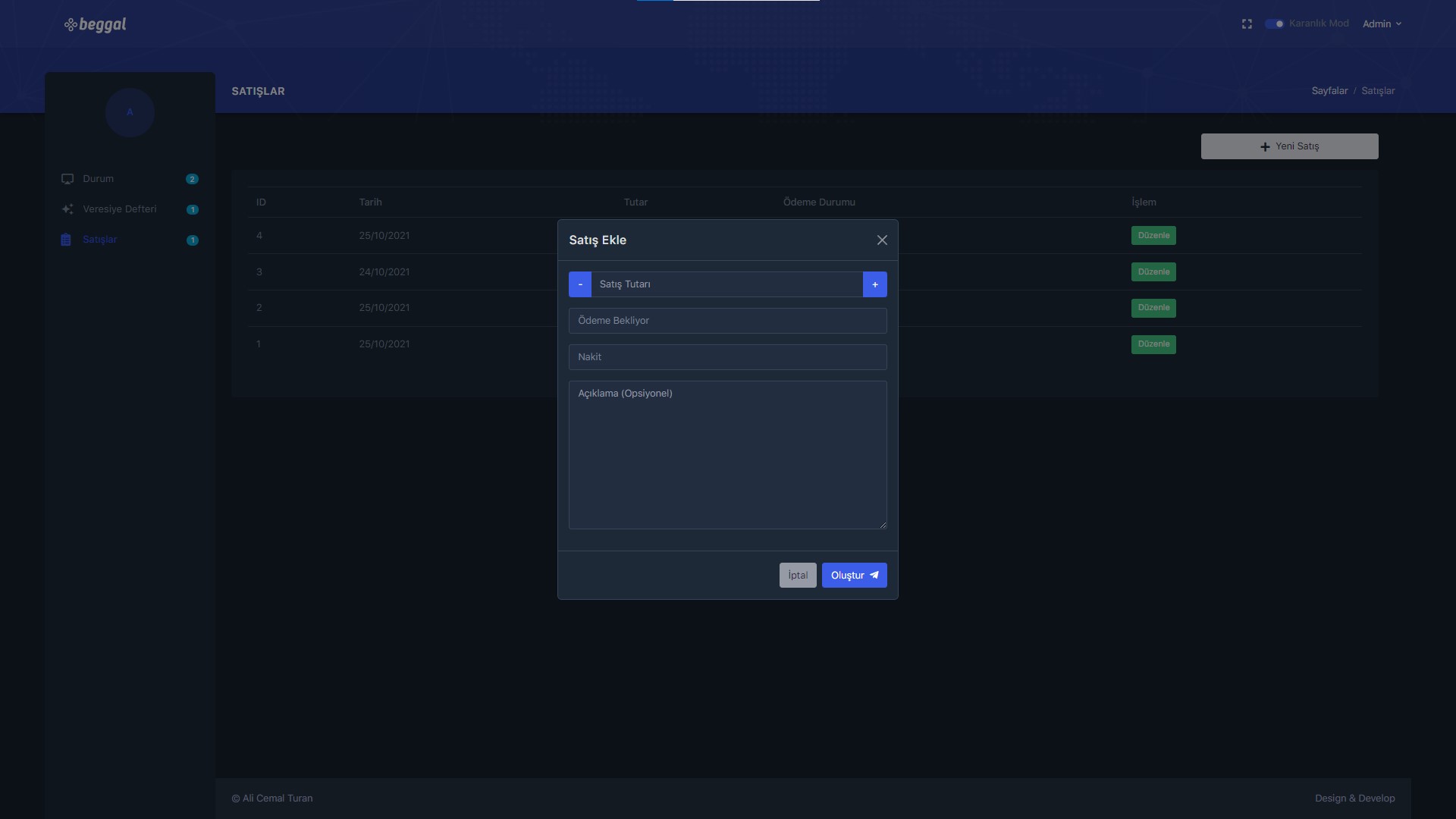The height and width of the screenshot is (819, 1456).
Task: Click the Veresiye Defteri sparkle icon
Action: coord(67,209)
